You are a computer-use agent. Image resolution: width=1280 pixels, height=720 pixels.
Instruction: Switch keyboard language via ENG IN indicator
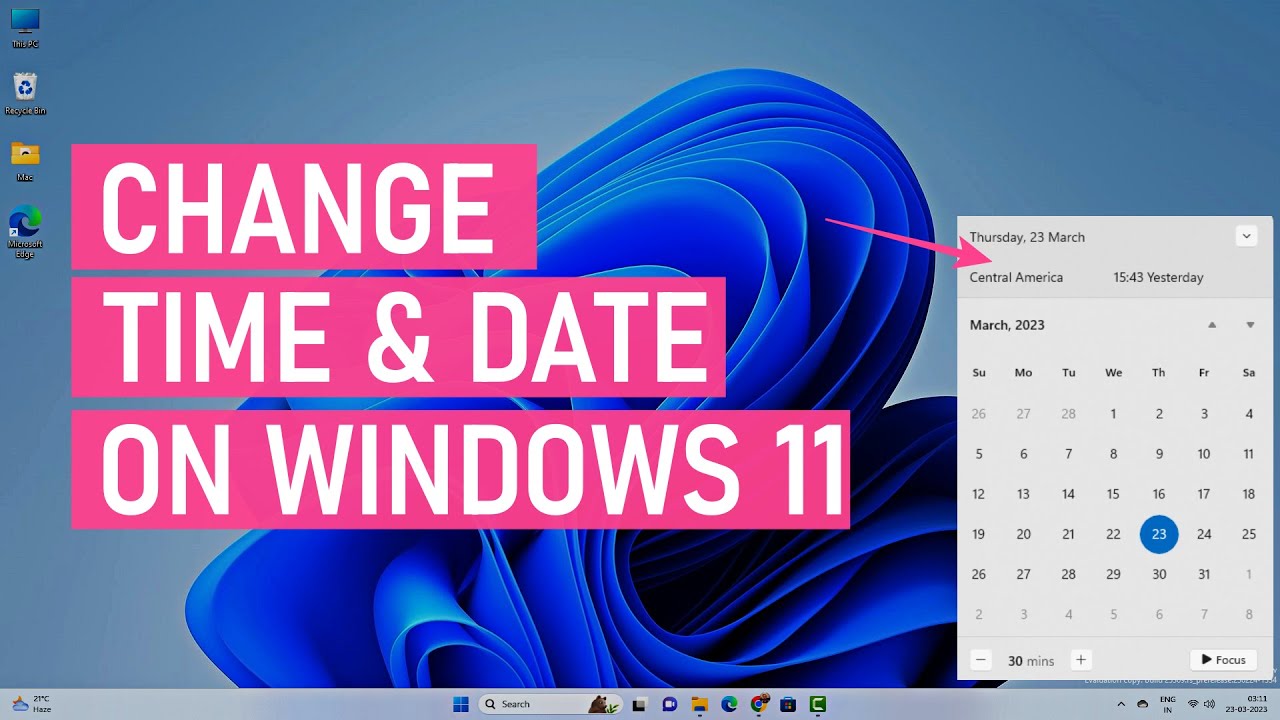(x=1168, y=704)
